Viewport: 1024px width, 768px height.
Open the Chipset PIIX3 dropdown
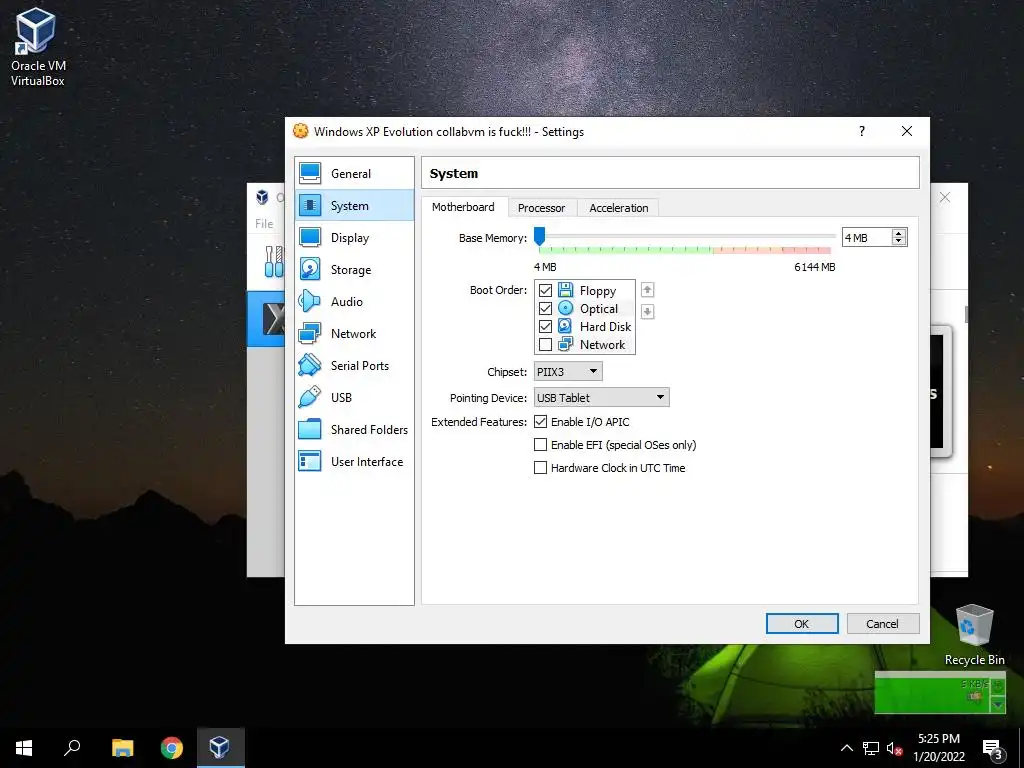[x=568, y=372]
